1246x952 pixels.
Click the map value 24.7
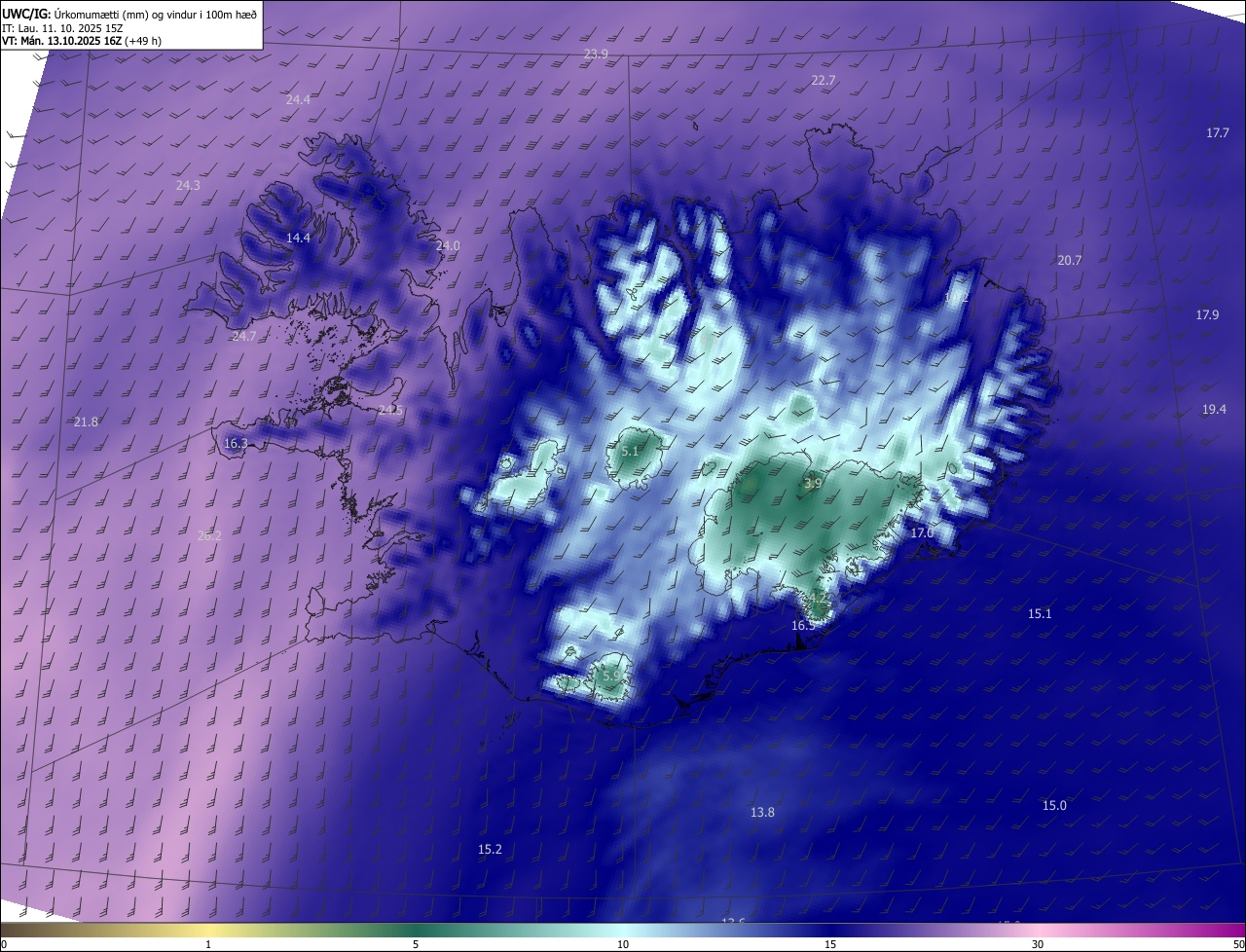tap(243, 337)
